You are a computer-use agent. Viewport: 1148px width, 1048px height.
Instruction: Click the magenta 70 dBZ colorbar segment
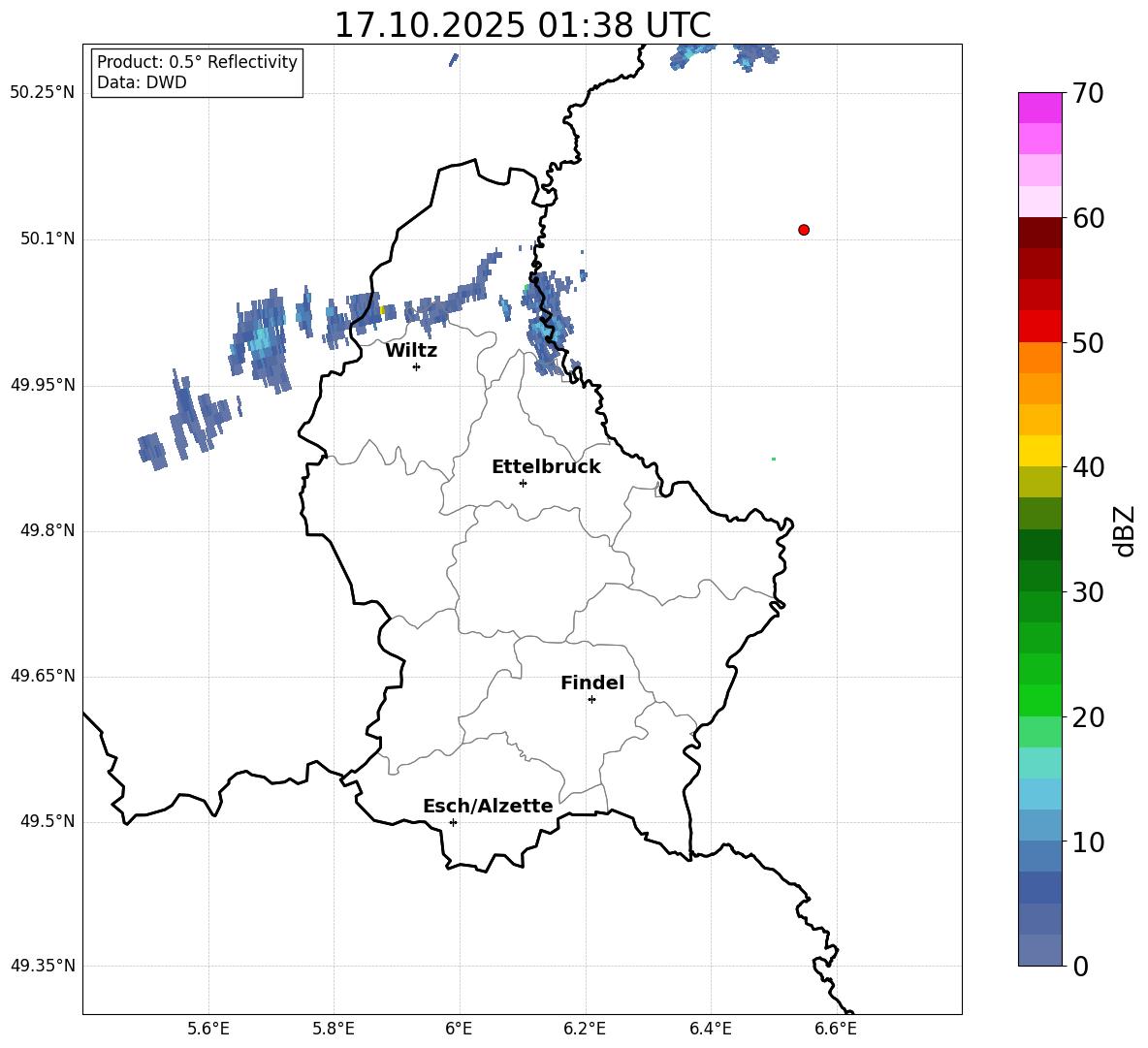coord(1039,108)
